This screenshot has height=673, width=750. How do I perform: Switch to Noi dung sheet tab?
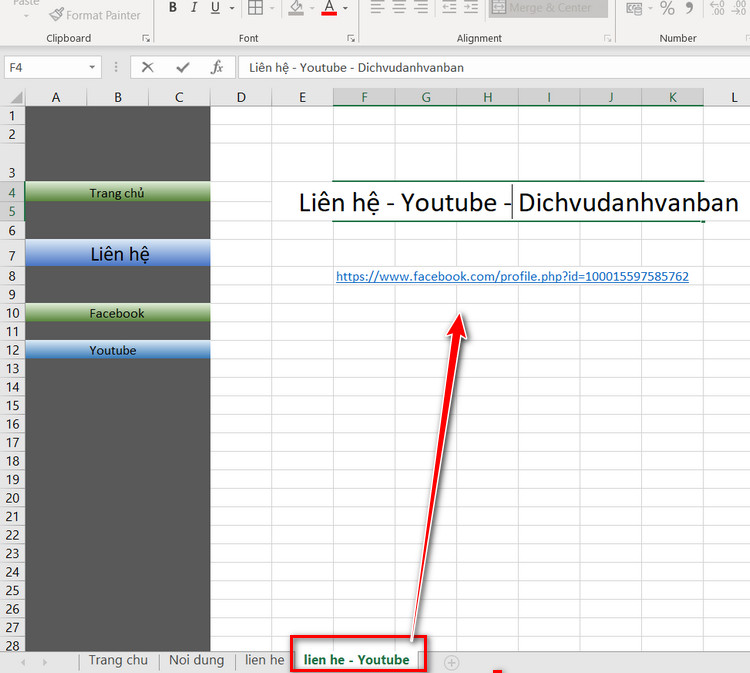pyautogui.click(x=197, y=660)
